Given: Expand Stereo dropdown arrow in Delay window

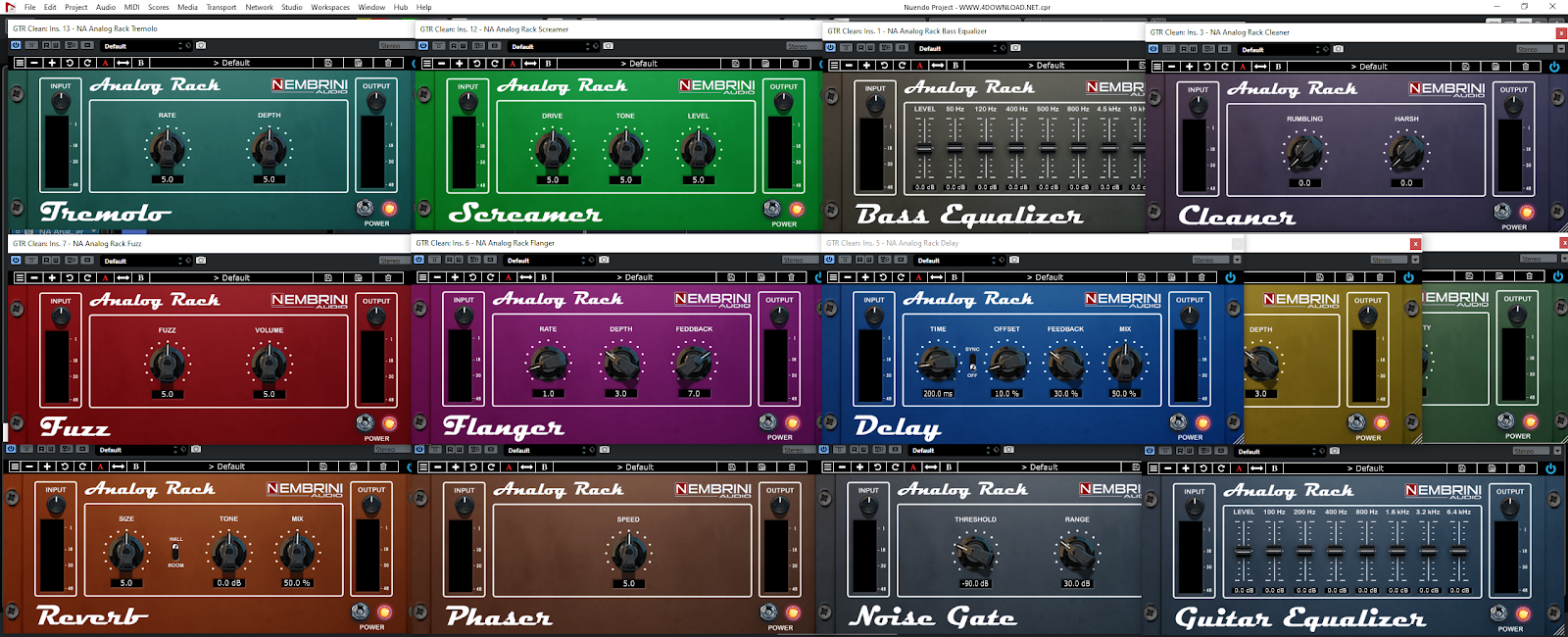Looking at the screenshot, I should point(1237,260).
